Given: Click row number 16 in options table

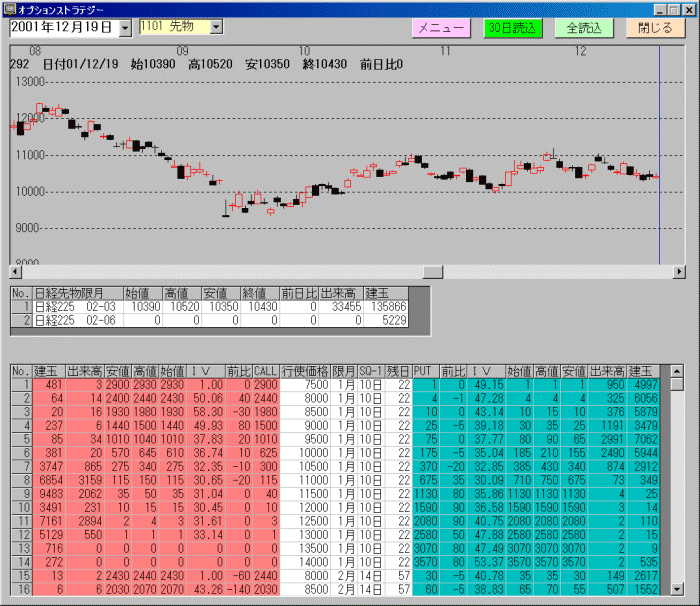Looking at the screenshot, I should 21,589.
